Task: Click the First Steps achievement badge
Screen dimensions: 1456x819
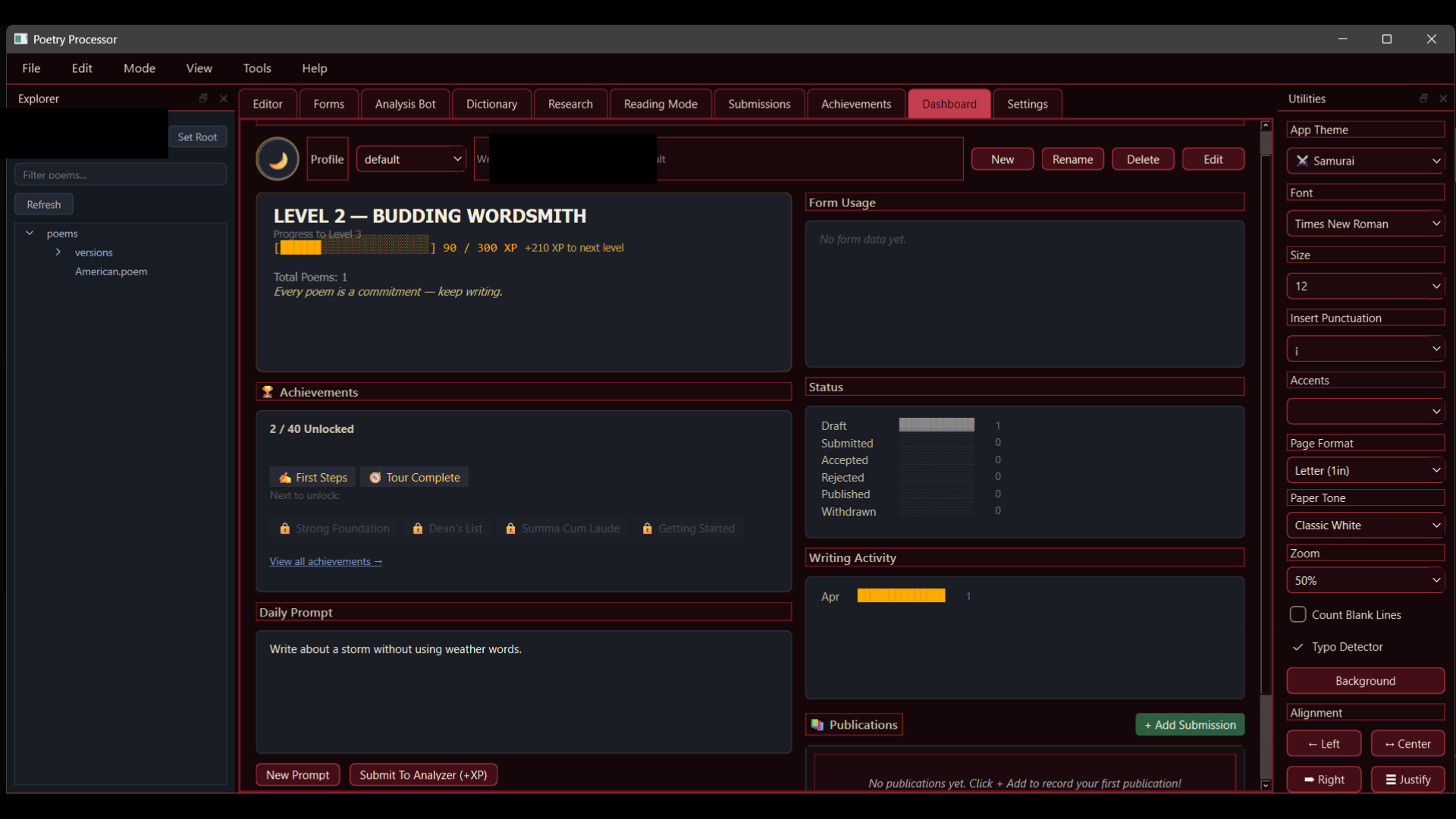Action: coord(312,477)
